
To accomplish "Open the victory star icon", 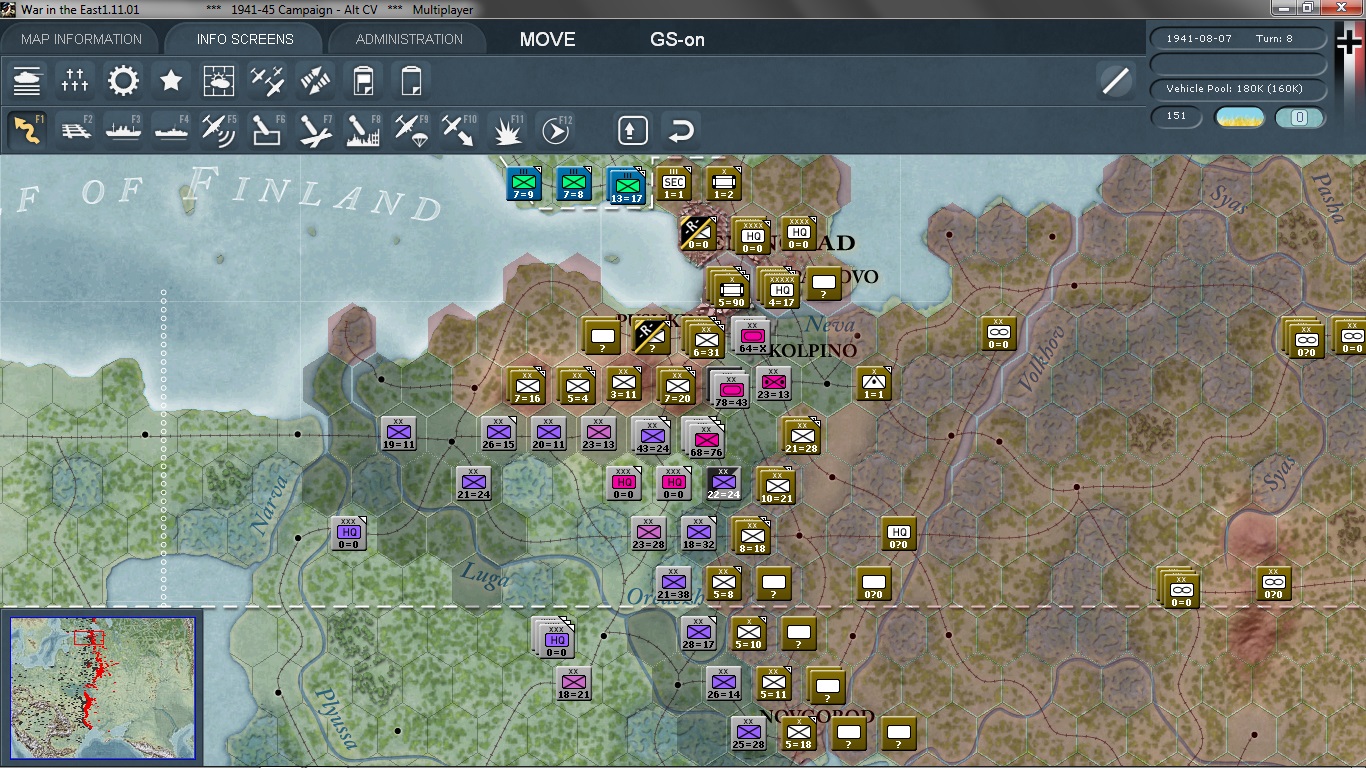I will pyautogui.click(x=171, y=80).
